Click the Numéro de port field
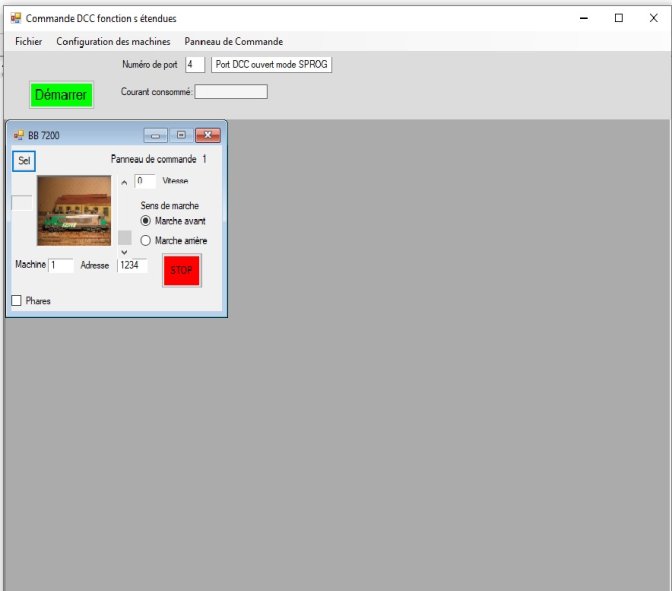The image size is (672, 591). tap(195, 65)
